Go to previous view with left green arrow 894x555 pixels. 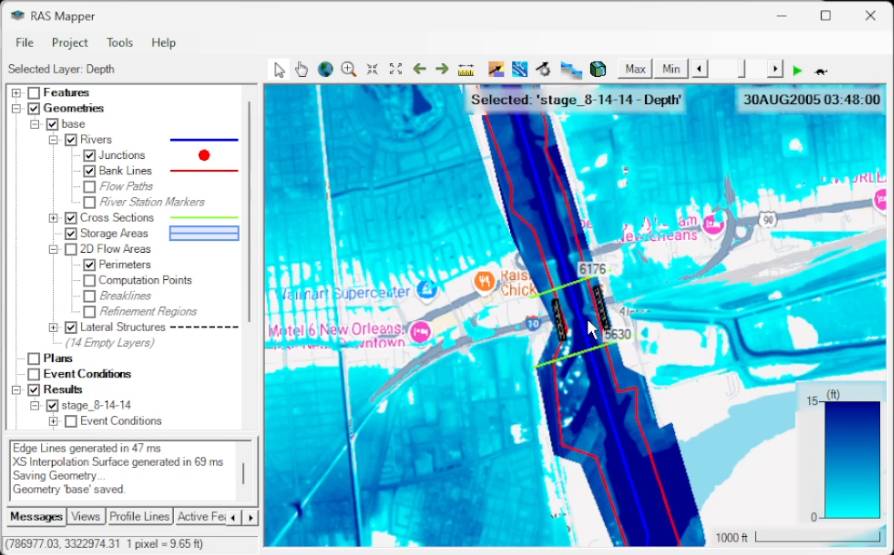pyautogui.click(x=419, y=69)
